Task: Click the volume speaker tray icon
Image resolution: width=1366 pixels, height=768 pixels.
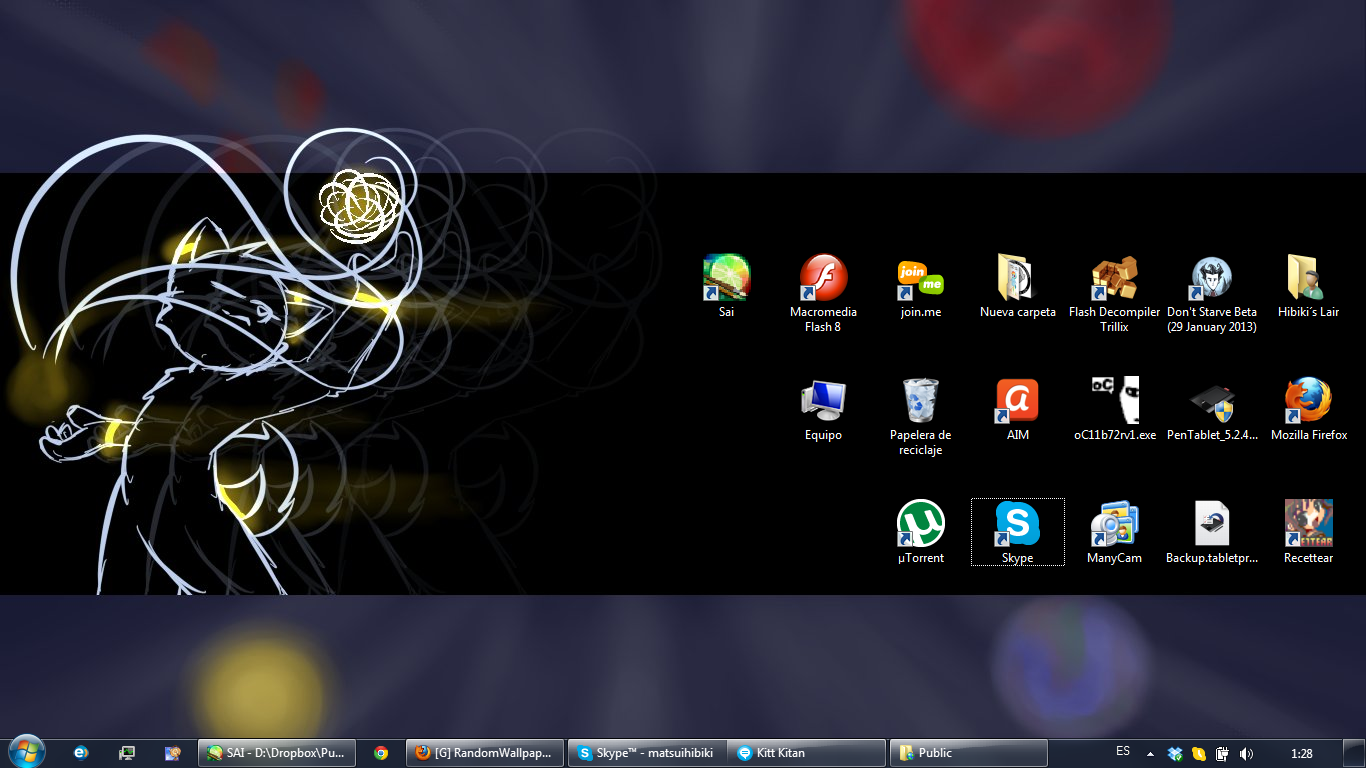Action: [x=1246, y=753]
